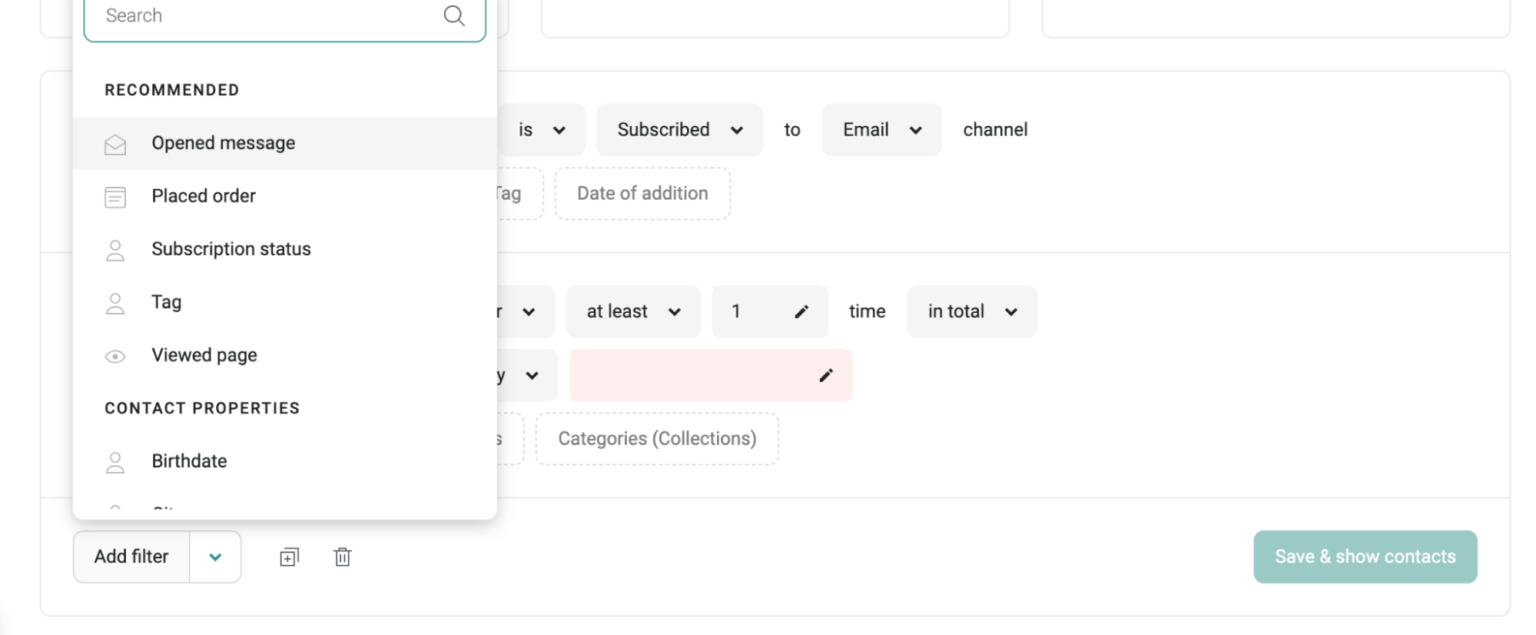Click the Add filter button
Image resolution: width=1536 pixels, height=635 pixels.
(x=131, y=557)
